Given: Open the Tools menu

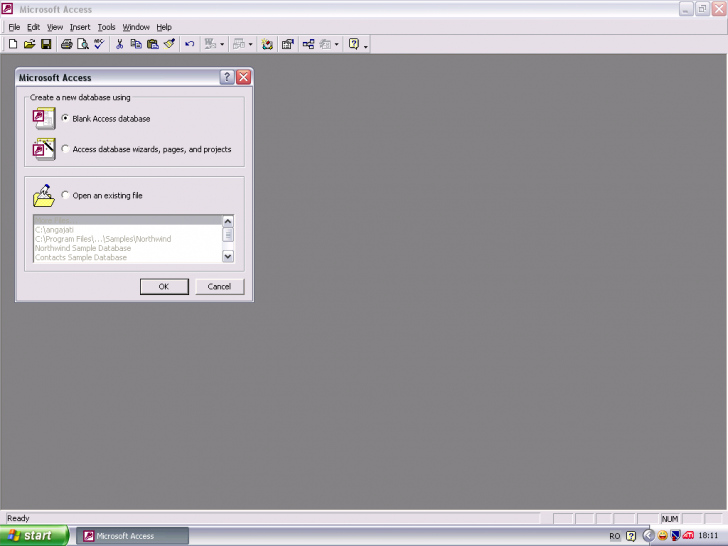Looking at the screenshot, I should 106,27.
